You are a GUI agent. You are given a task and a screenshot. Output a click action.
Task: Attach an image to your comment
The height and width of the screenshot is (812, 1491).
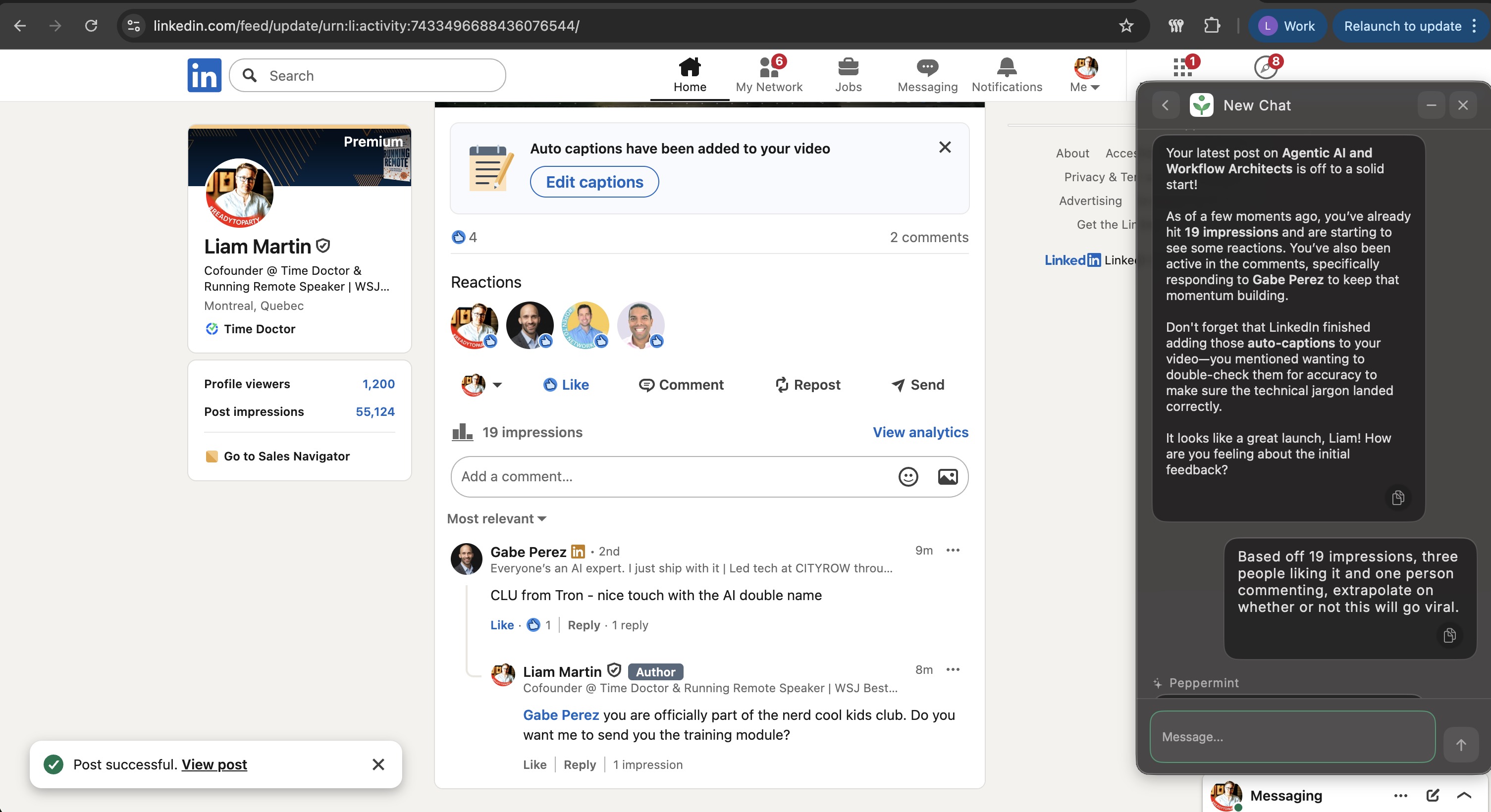[x=948, y=477]
